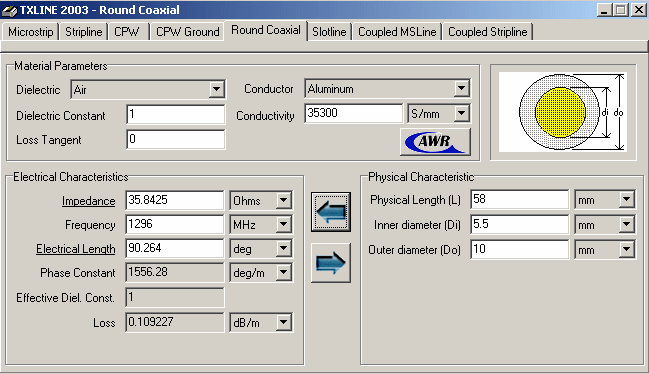
Task: Click the Conductivity value field
Action: (353, 113)
